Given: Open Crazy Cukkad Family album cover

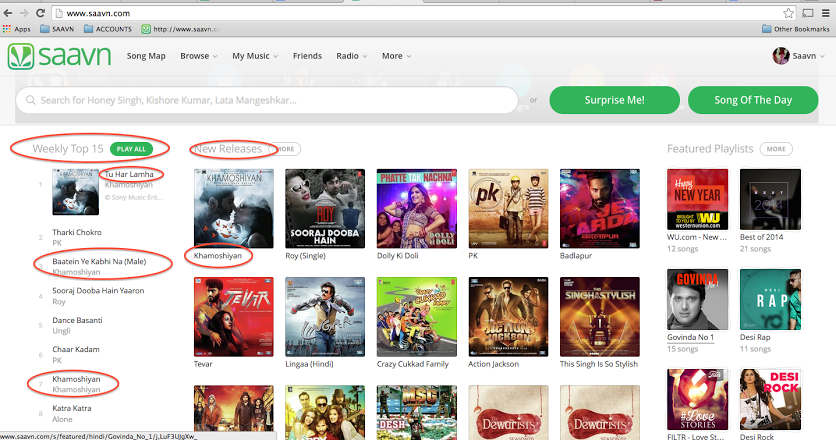Looking at the screenshot, I should tap(417, 317).
